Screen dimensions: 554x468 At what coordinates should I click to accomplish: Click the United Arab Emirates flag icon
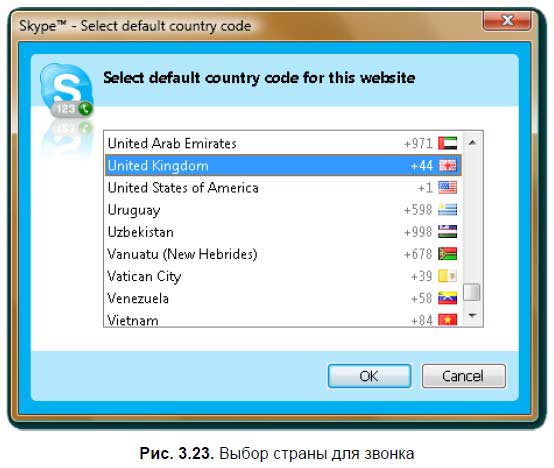[447, 143]
